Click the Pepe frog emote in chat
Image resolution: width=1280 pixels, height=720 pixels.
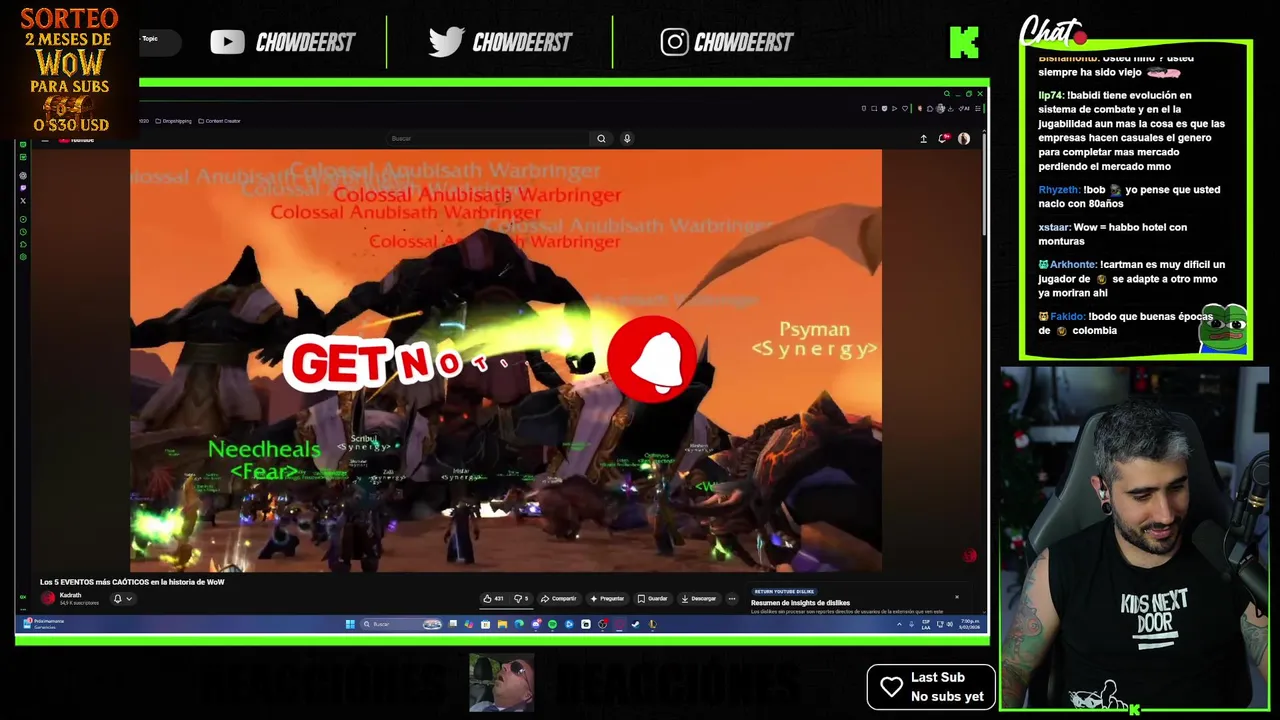tap(1224, 330)
